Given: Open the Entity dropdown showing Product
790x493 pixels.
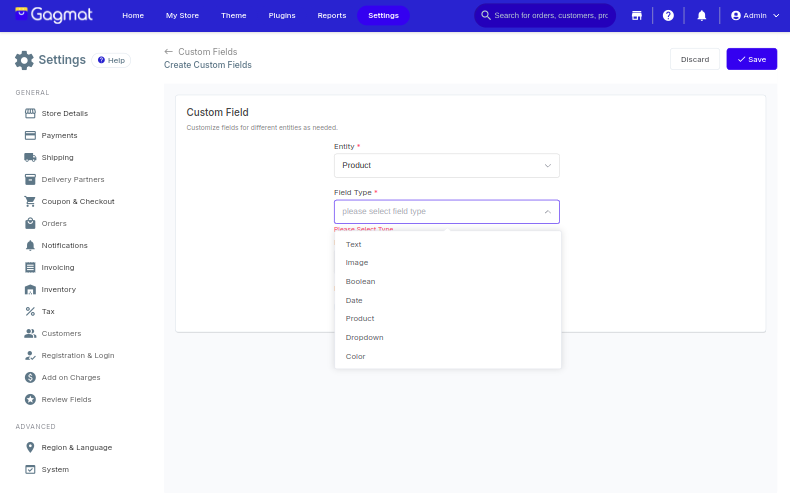Looking at the screenshot, I should coord(446,165).
